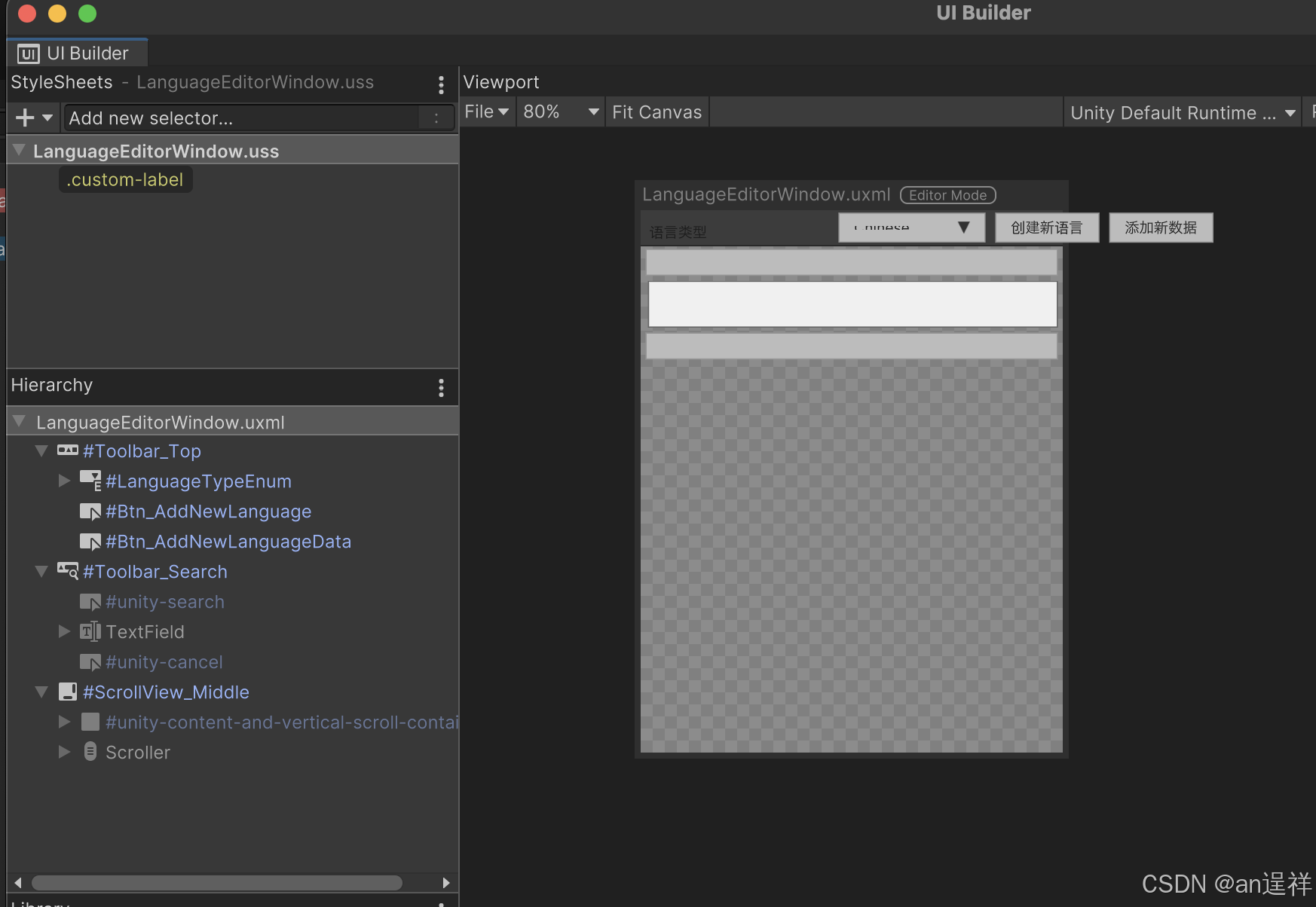The image size is (1316, 907).
Task: Click the Button icon beside #Btn_AddNewLanguage
Action: tap(90, 511)
